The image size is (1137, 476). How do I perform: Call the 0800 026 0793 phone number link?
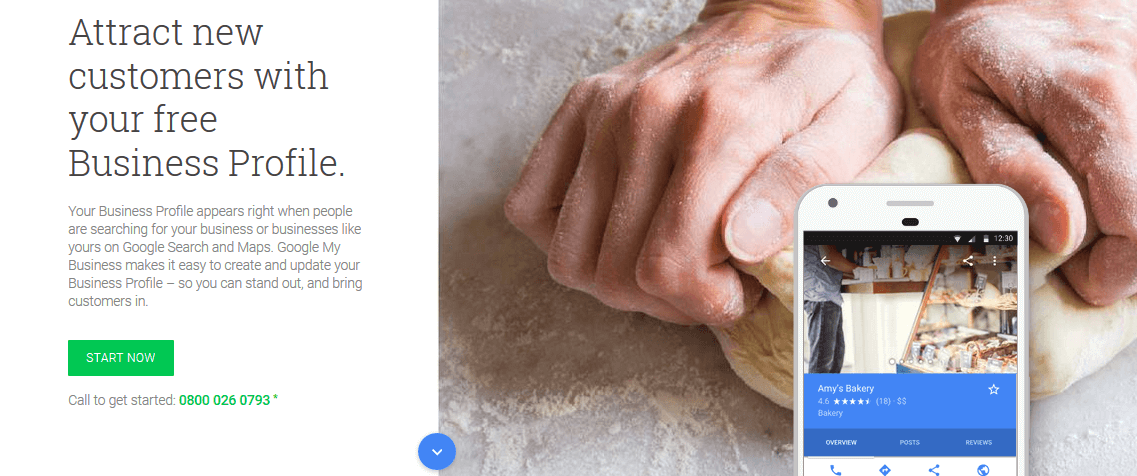[225, 400]
